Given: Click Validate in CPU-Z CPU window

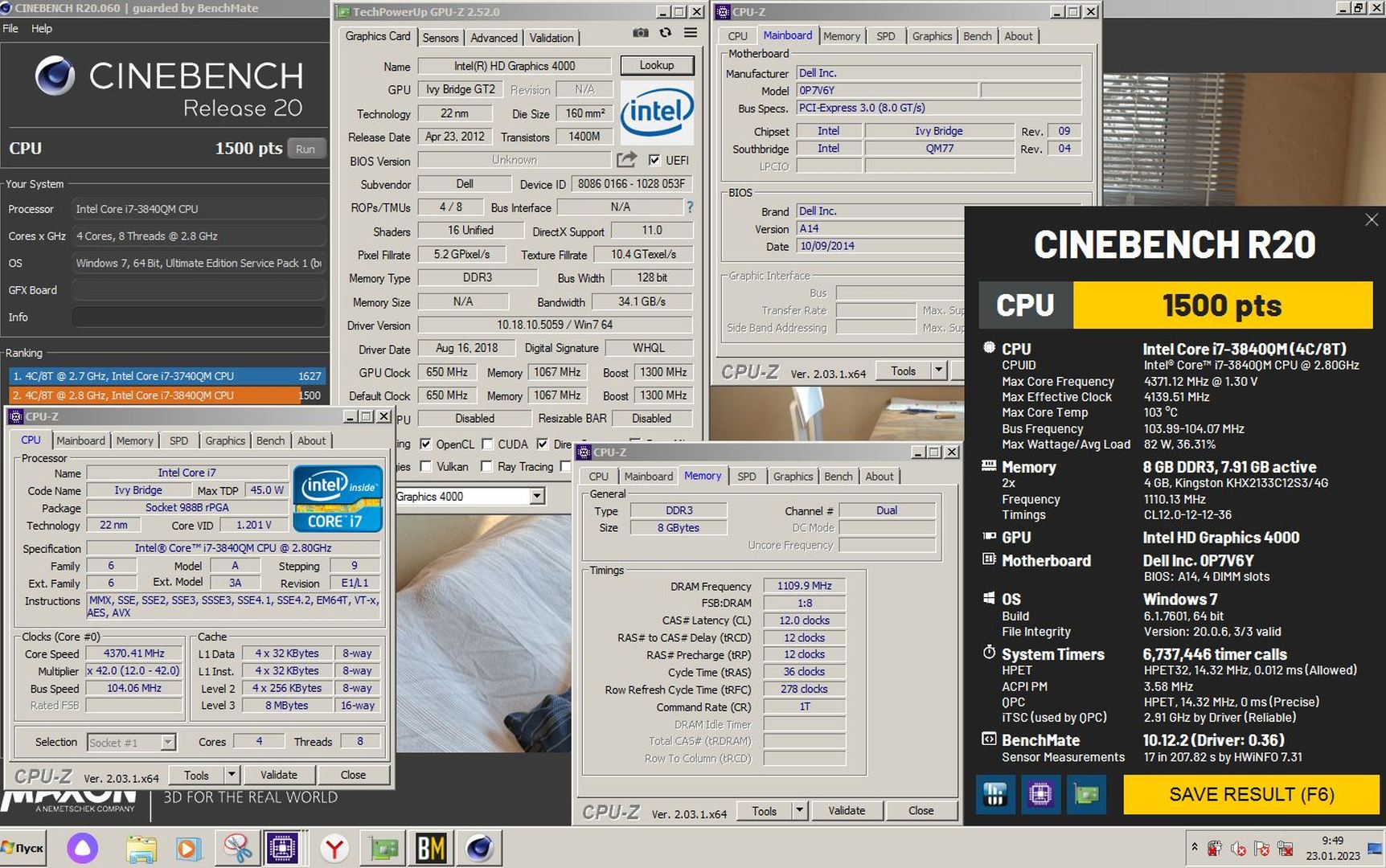Looking at the screenshot, I should pyautogui.click(x=279, y=775).
